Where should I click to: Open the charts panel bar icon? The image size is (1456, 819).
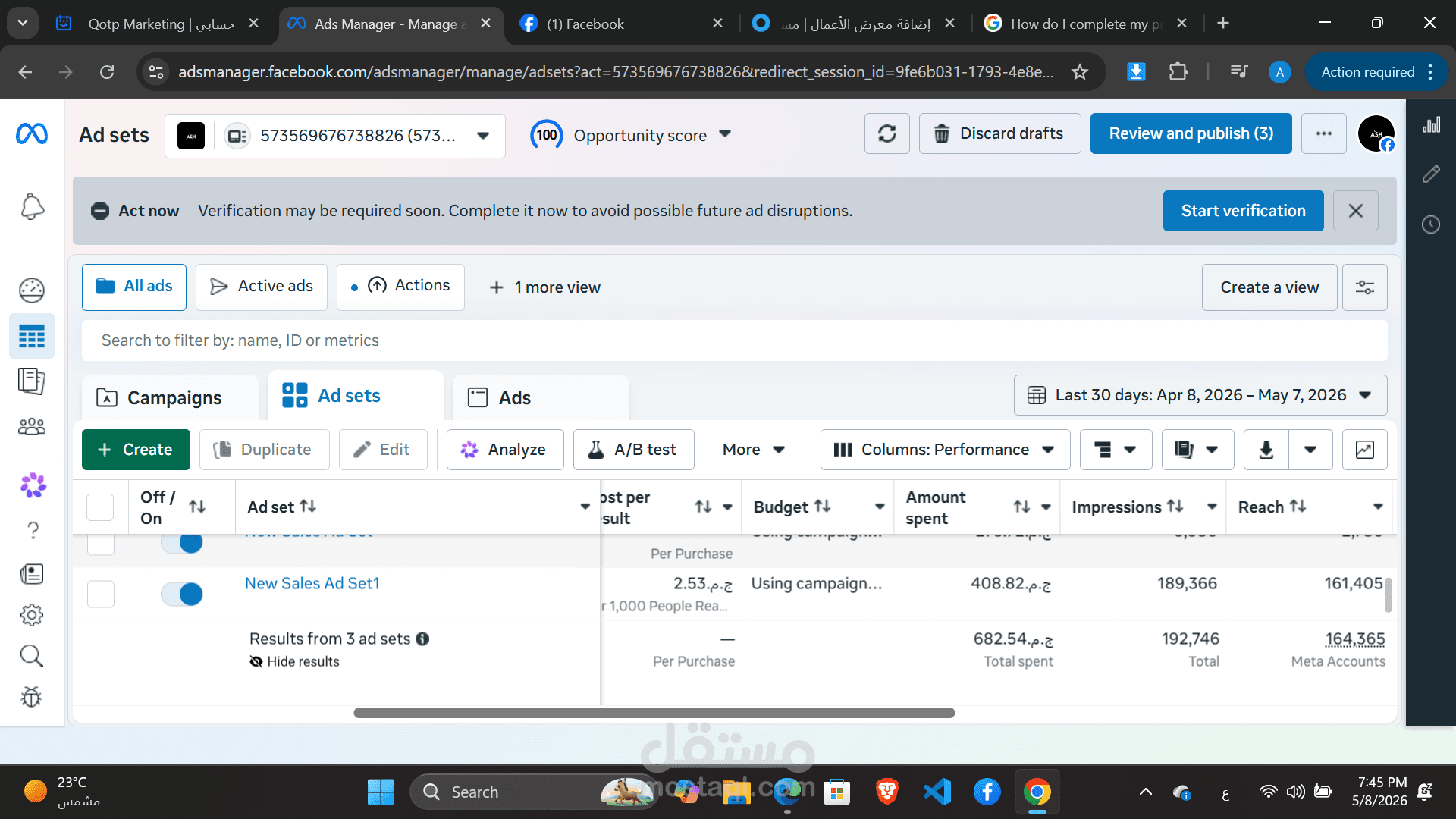pyautogui.click(x=1431, y=125)
